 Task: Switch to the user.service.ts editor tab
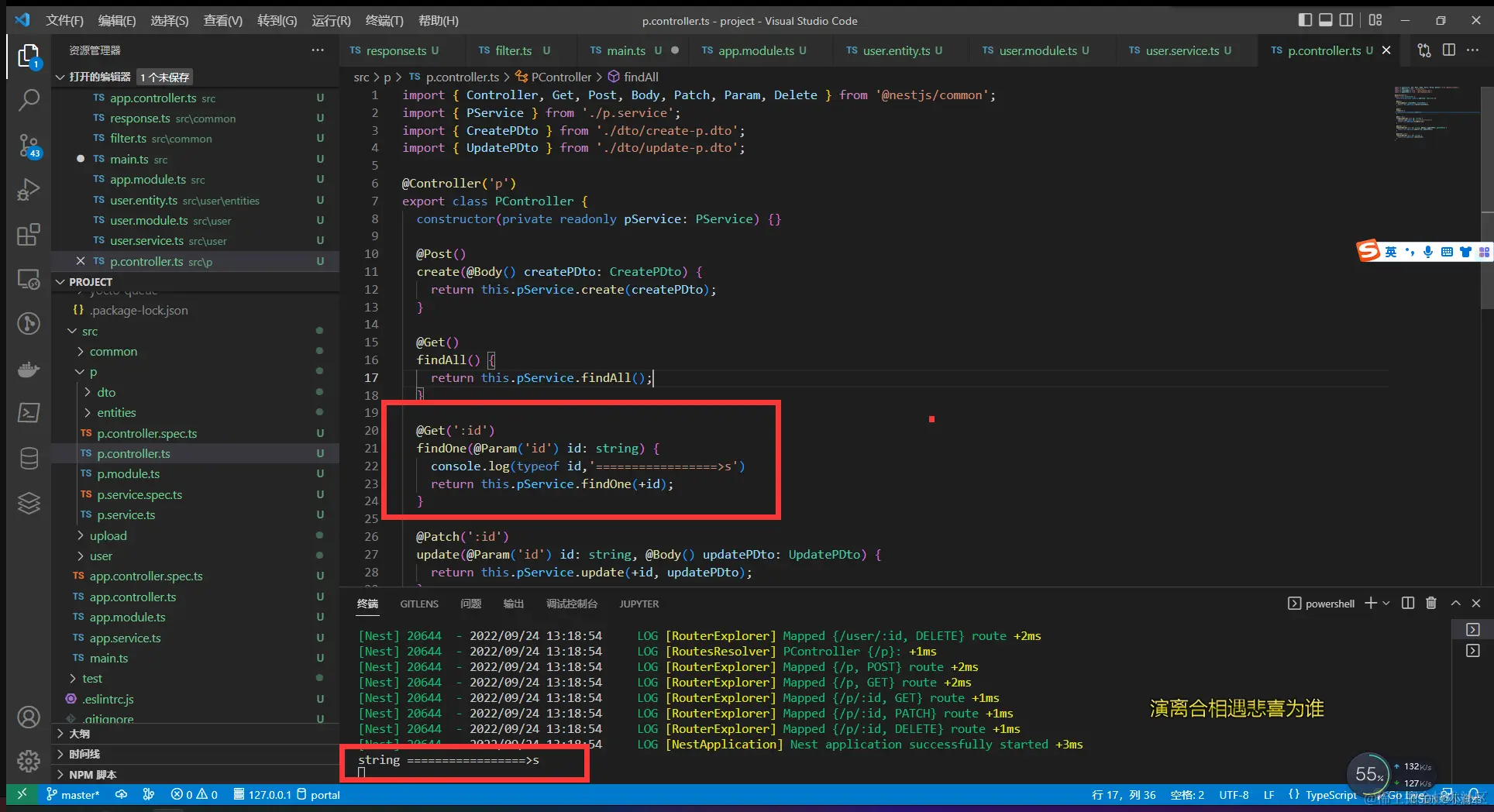click(x=1182, y=50)
